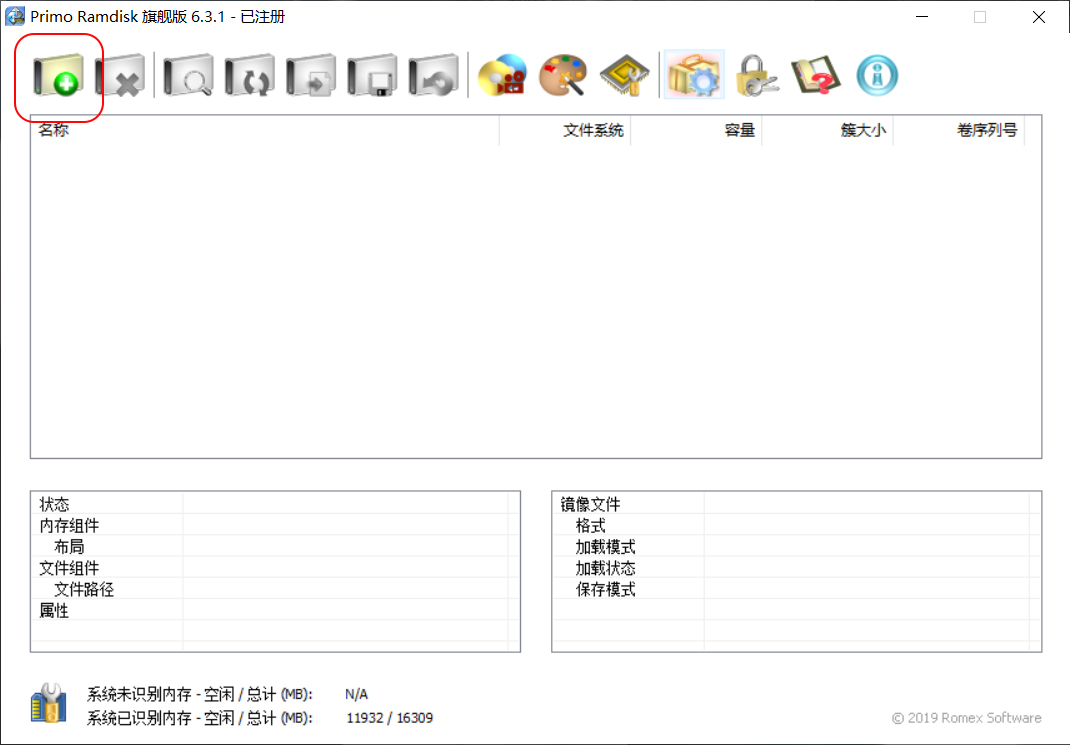Click the padlock and keys icon
Screen dimensions: 1070x745
click(x=756, y=74)
